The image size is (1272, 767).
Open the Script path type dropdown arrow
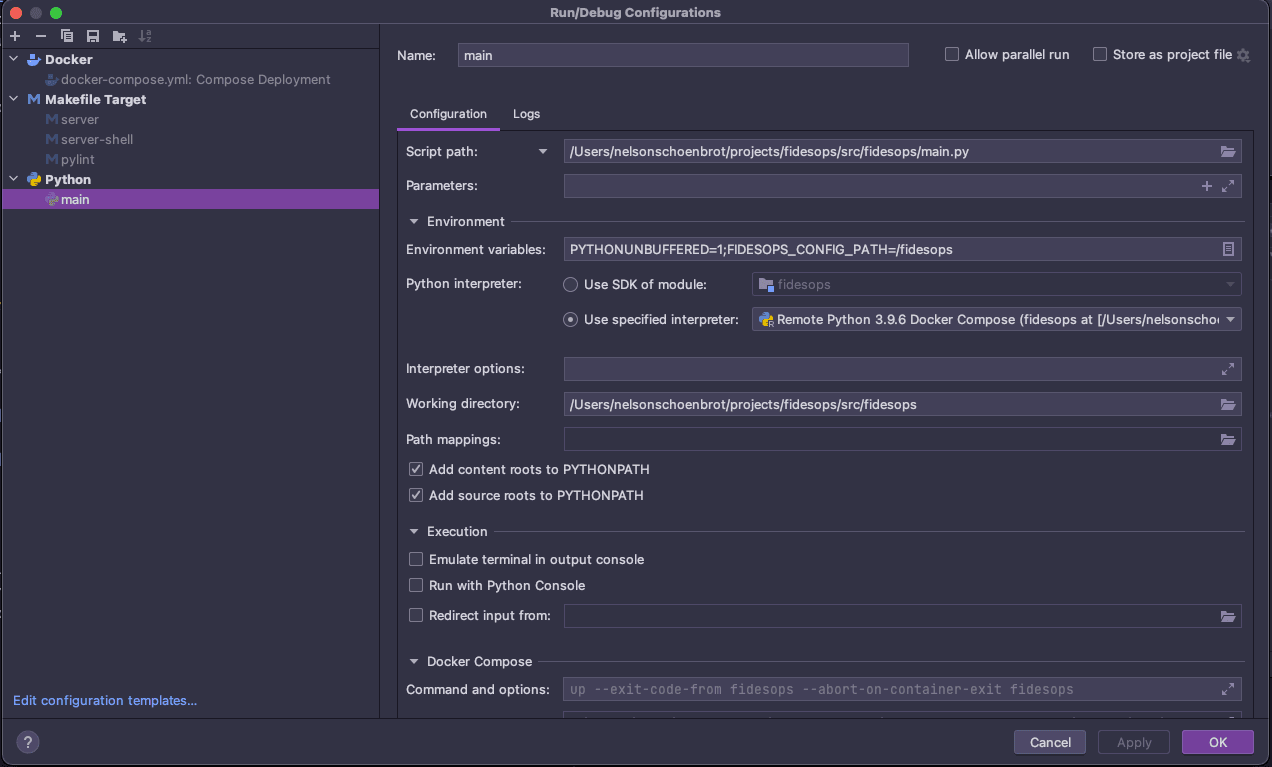(x=543, y=152)
